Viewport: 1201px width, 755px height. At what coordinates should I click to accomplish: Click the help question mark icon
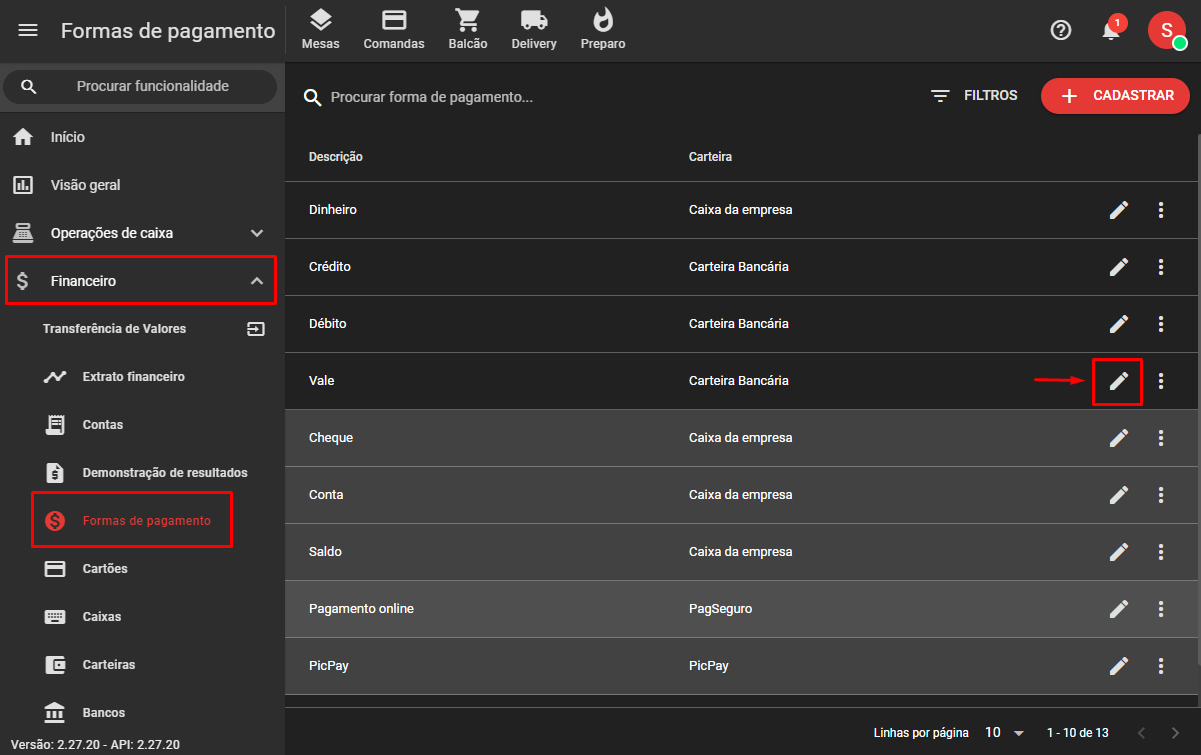point(1061,31)
